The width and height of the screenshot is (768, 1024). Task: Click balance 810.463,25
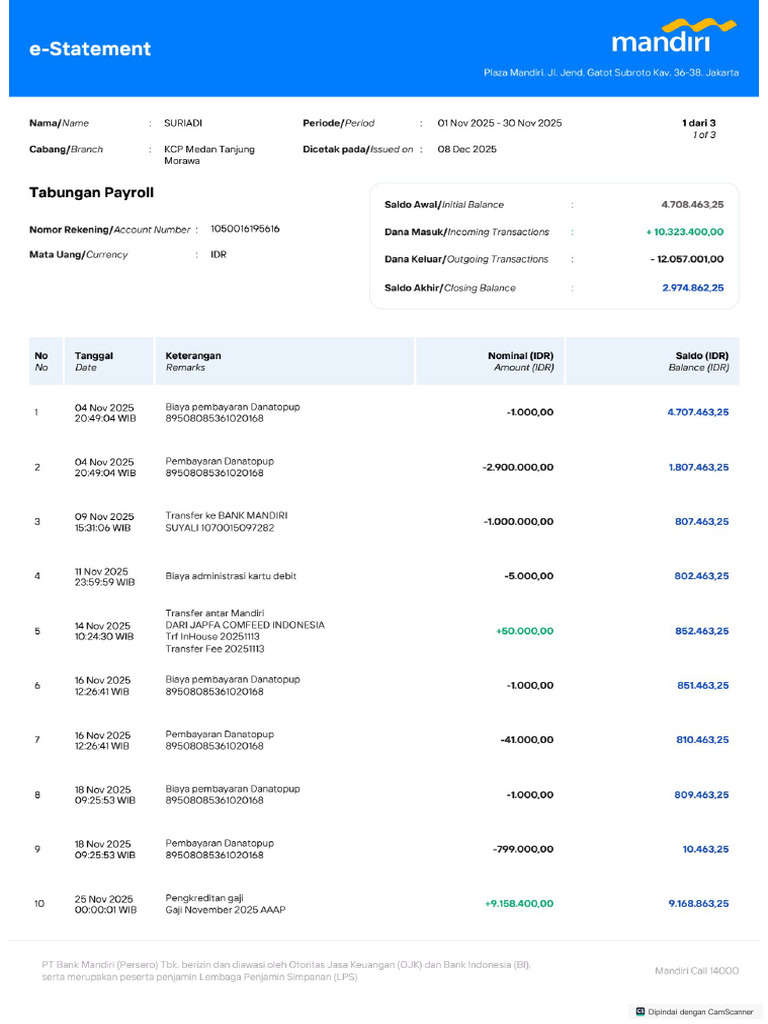702,740
